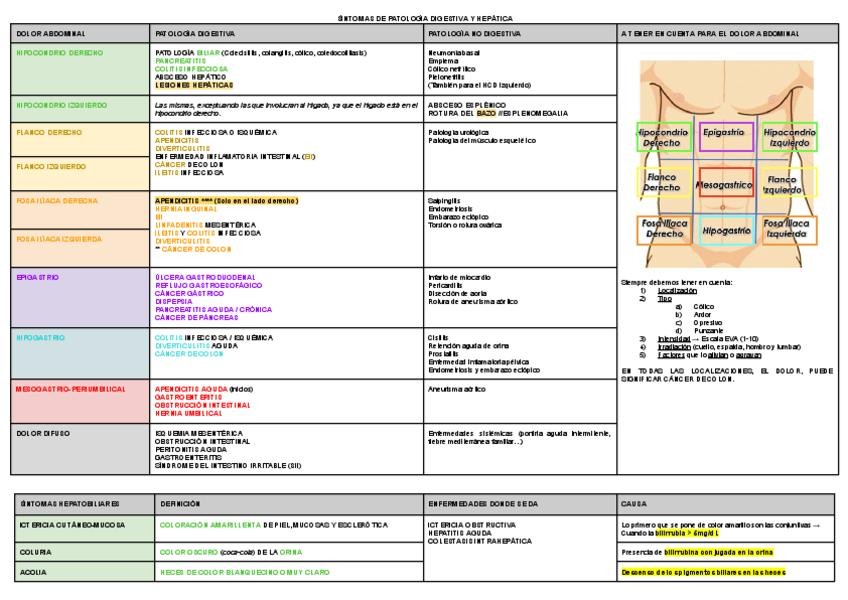This screenshot has height=600, width=848.
Task: Select the Hipocondrio Derecho box in the diagram
Action: click(662, 137)
